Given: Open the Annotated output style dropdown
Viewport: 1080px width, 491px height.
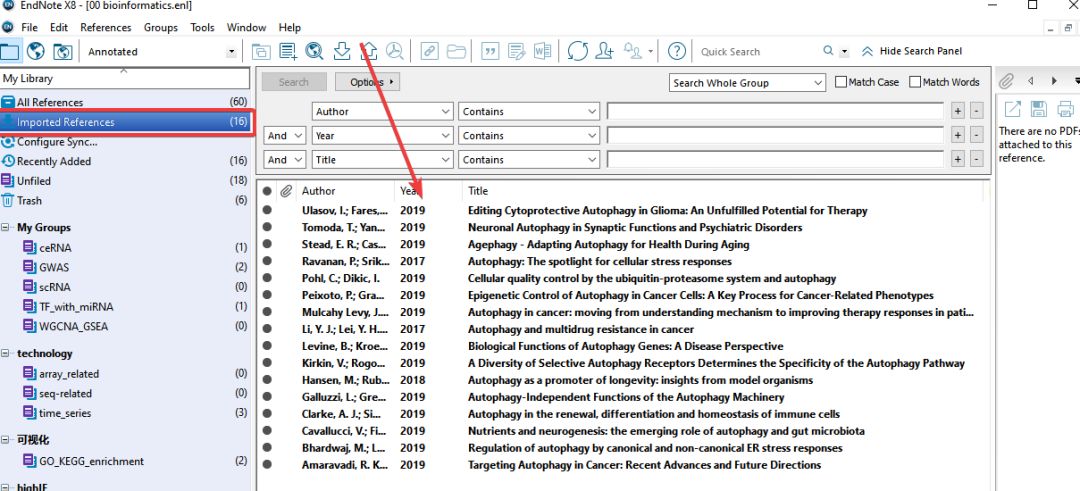Looking at the screenshot, I should [231, 52].
